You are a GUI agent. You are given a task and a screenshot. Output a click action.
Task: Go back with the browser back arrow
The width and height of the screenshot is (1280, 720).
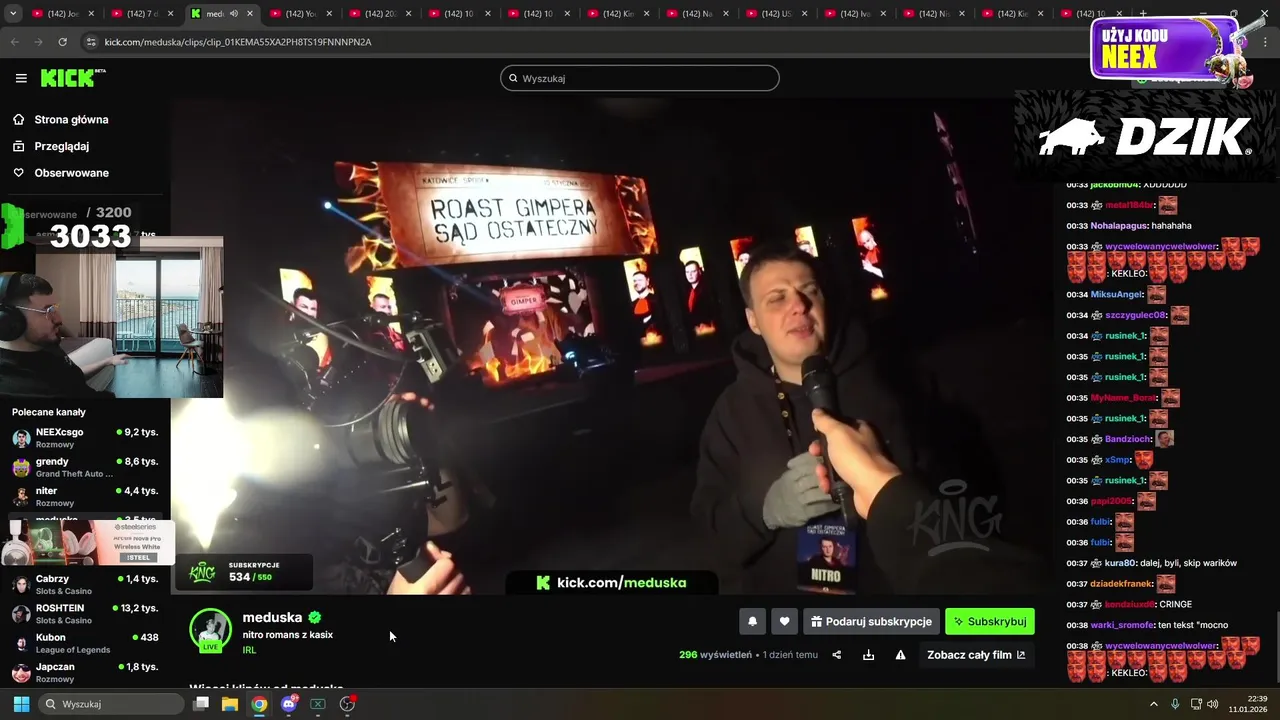pos(15,42)
